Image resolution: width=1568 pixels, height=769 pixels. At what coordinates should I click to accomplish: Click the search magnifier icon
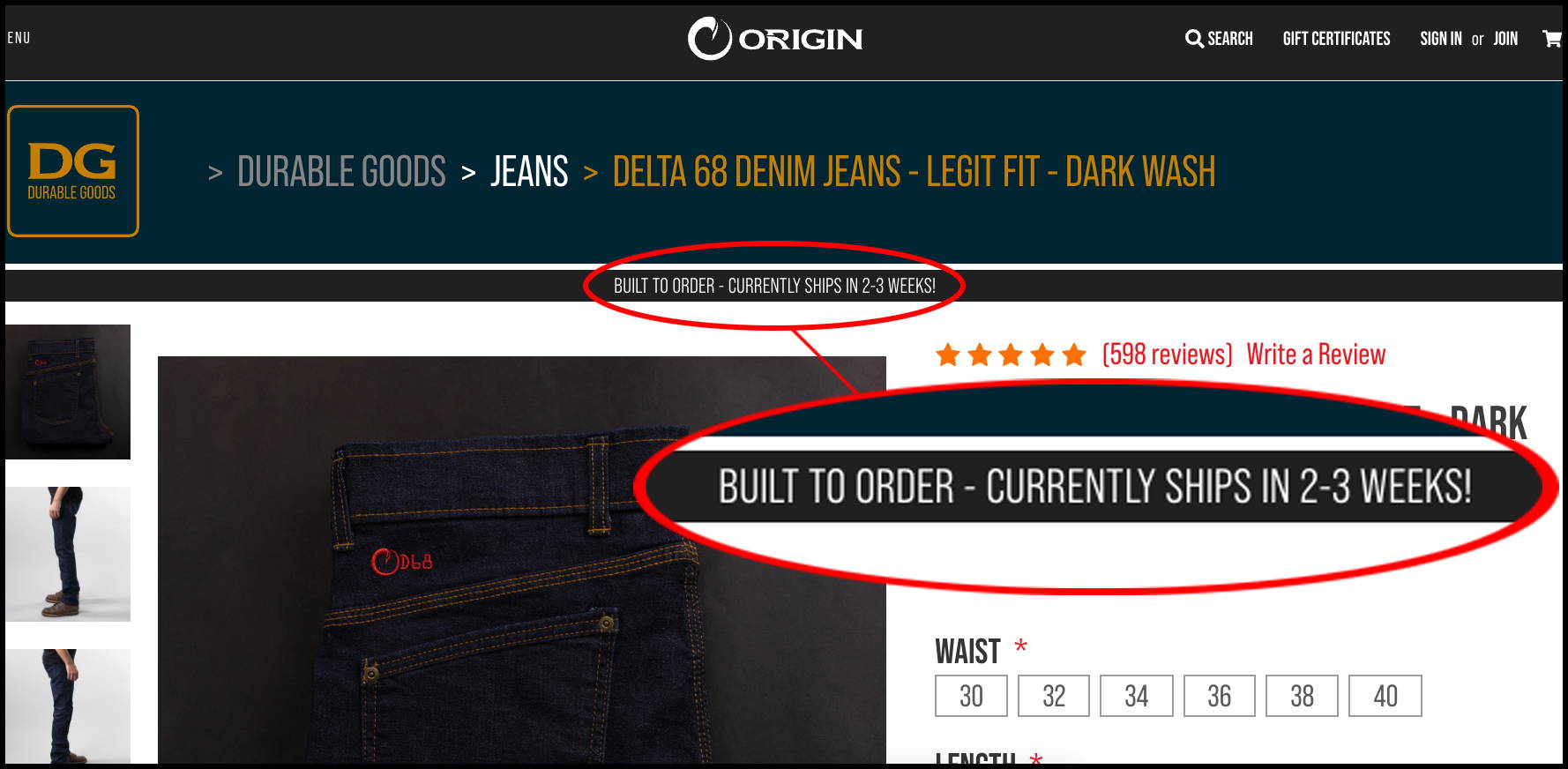1194,39
